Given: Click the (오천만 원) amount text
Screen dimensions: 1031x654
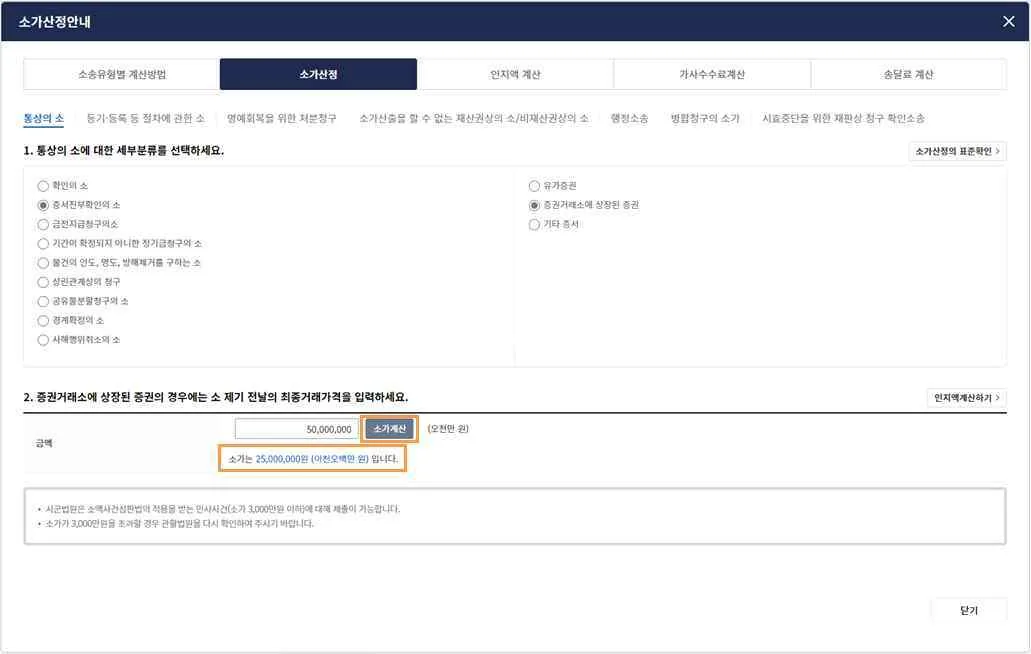Looking at the screenshot, I should pos(448,429).
